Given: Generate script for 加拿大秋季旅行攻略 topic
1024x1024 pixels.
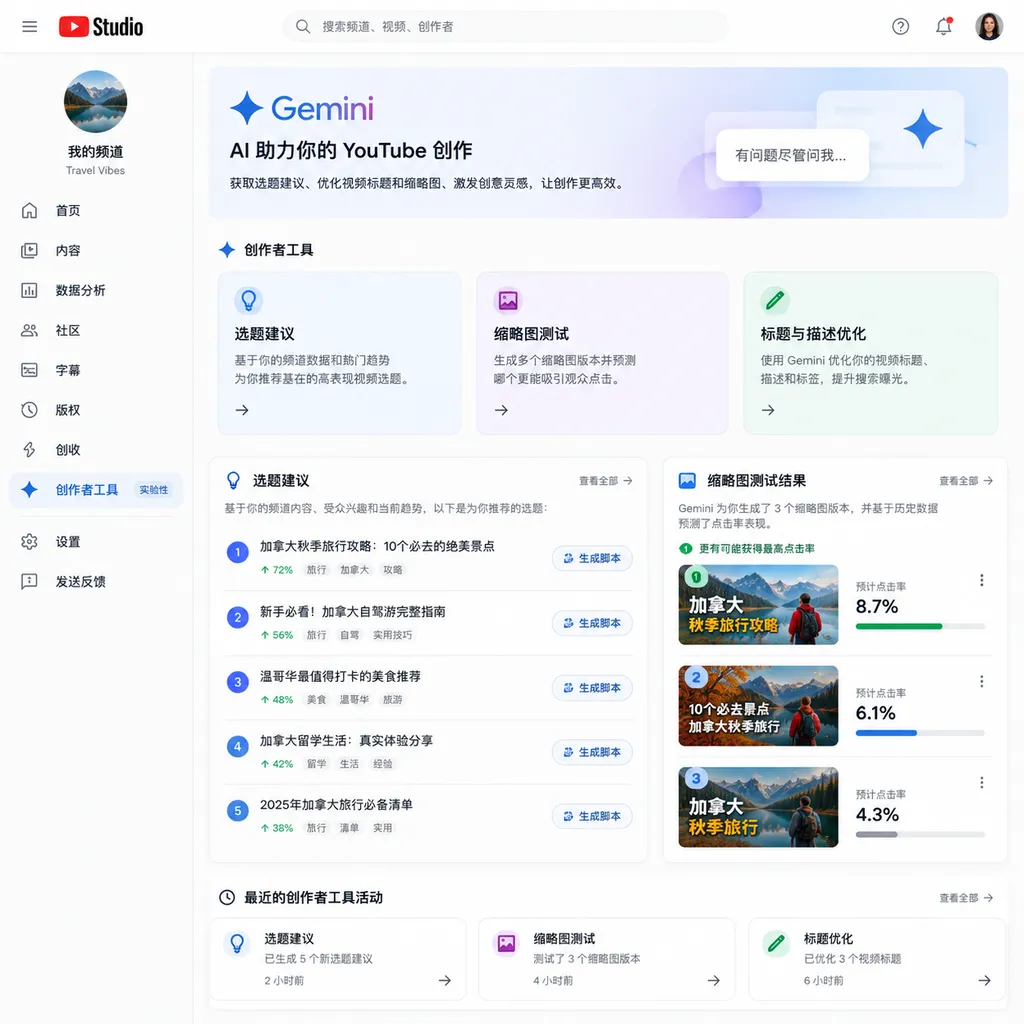Looking at the screenshot, I should [592, 558].
